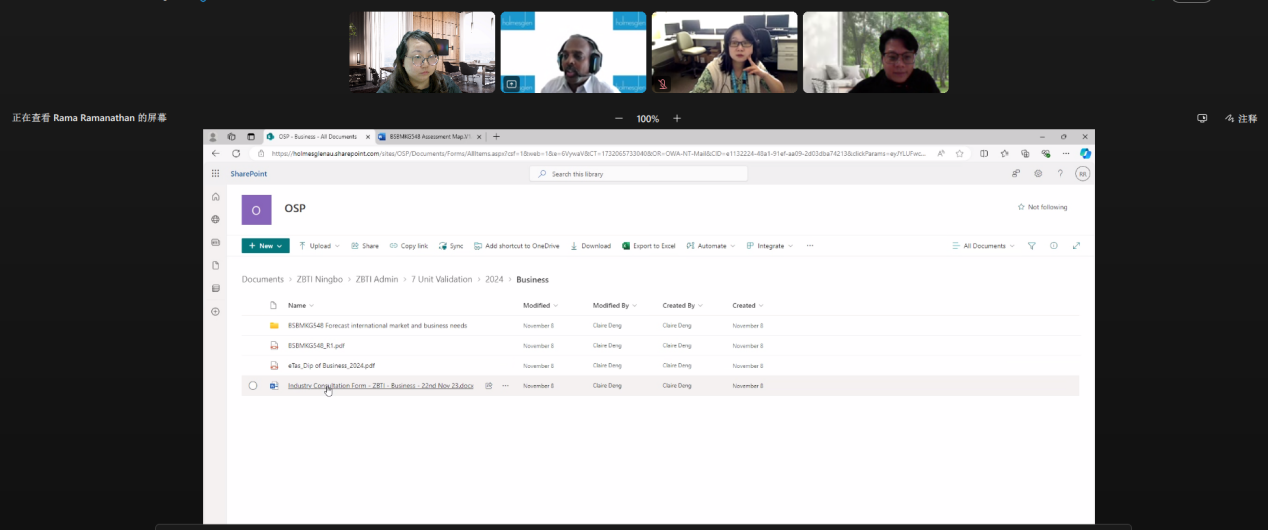
Task: Open the toolbar overflow ellipsis menu
Action: [810, 245]
